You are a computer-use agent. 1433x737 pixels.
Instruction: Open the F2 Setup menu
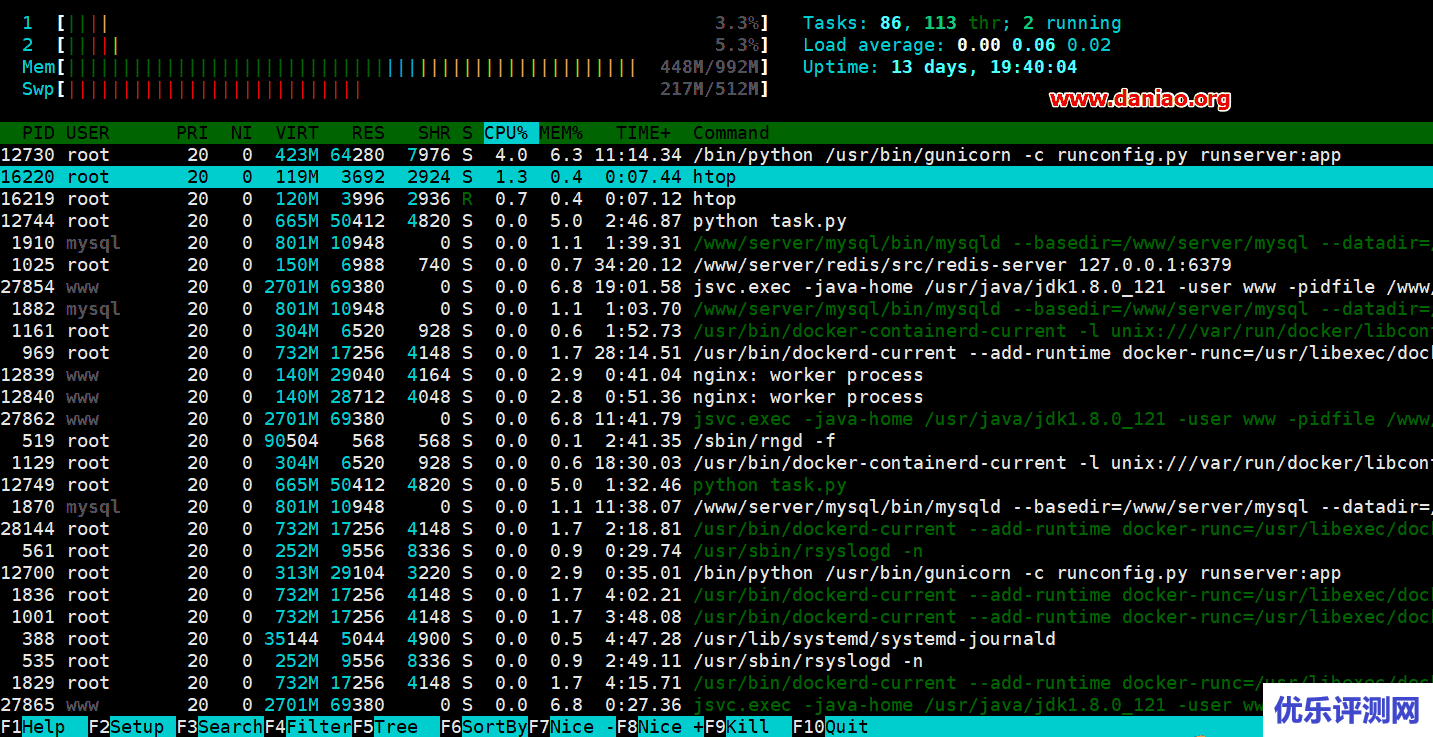(132, 727)
